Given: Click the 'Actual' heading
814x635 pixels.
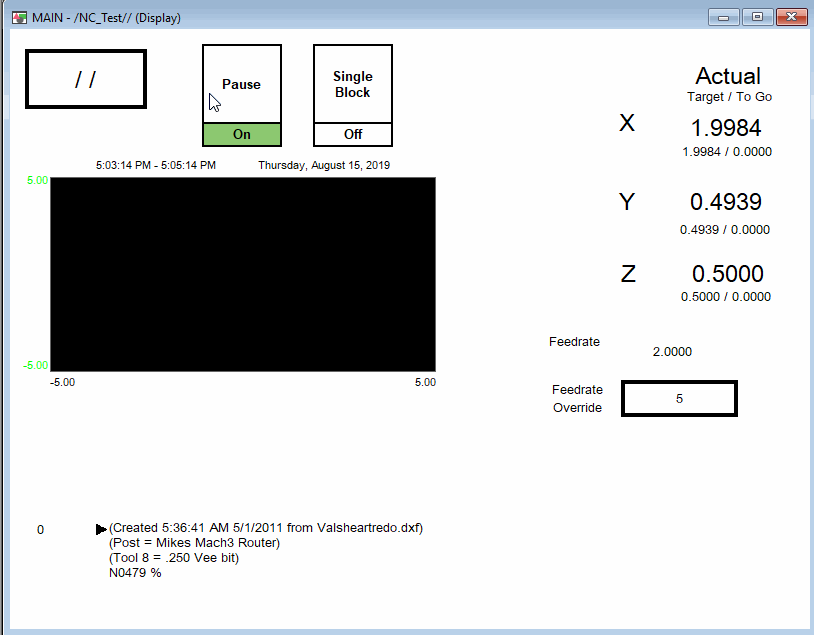Looking at the screenshot, I should click(x=728, y=76).
